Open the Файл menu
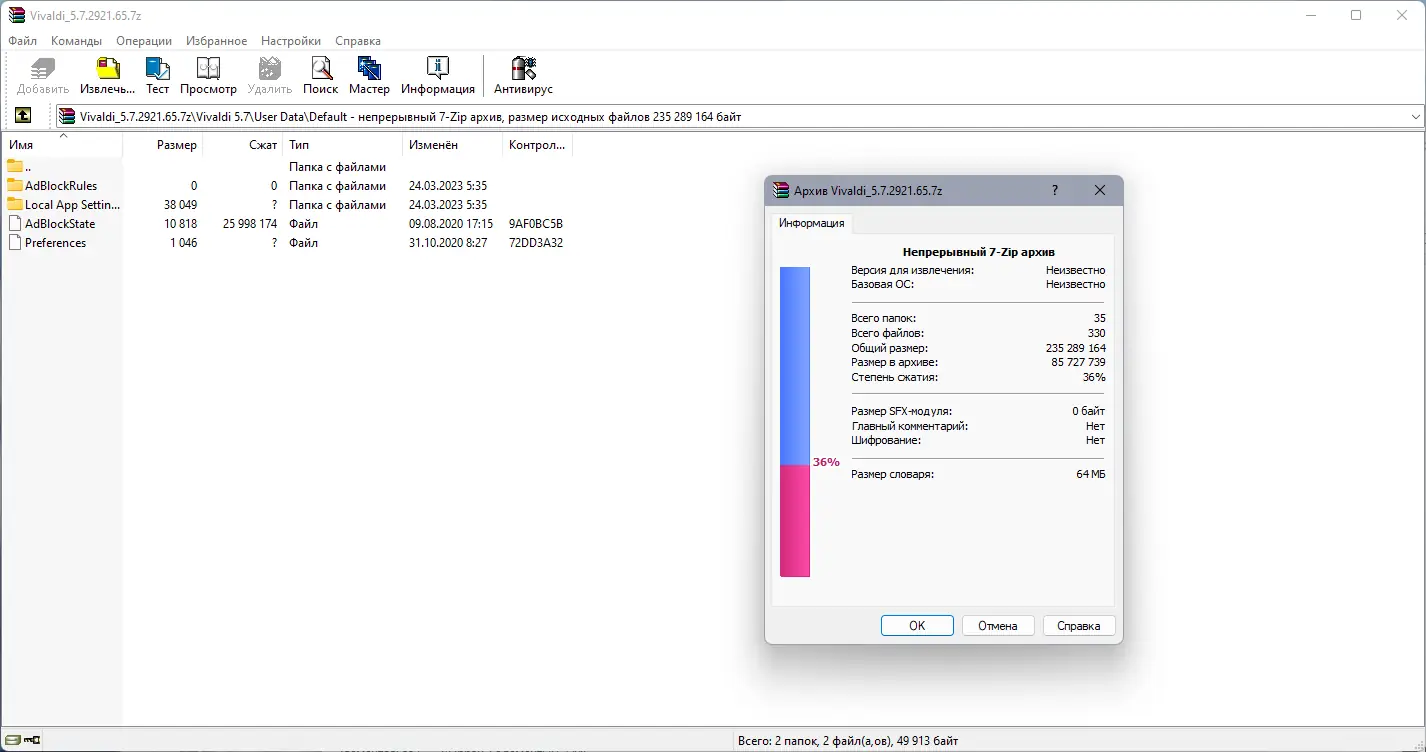 click(x=23, y=41)
